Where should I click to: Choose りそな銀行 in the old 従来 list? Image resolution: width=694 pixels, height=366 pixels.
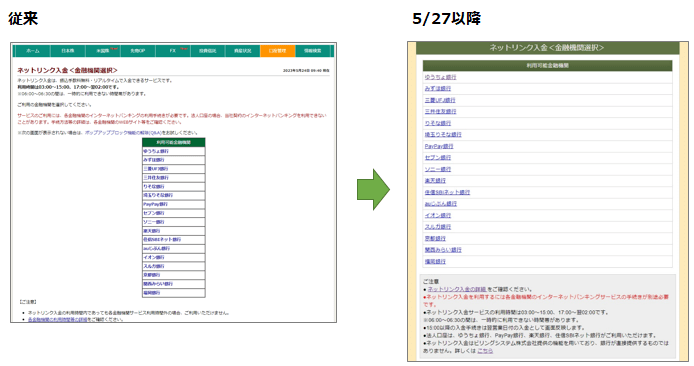(x=154, y=187)
